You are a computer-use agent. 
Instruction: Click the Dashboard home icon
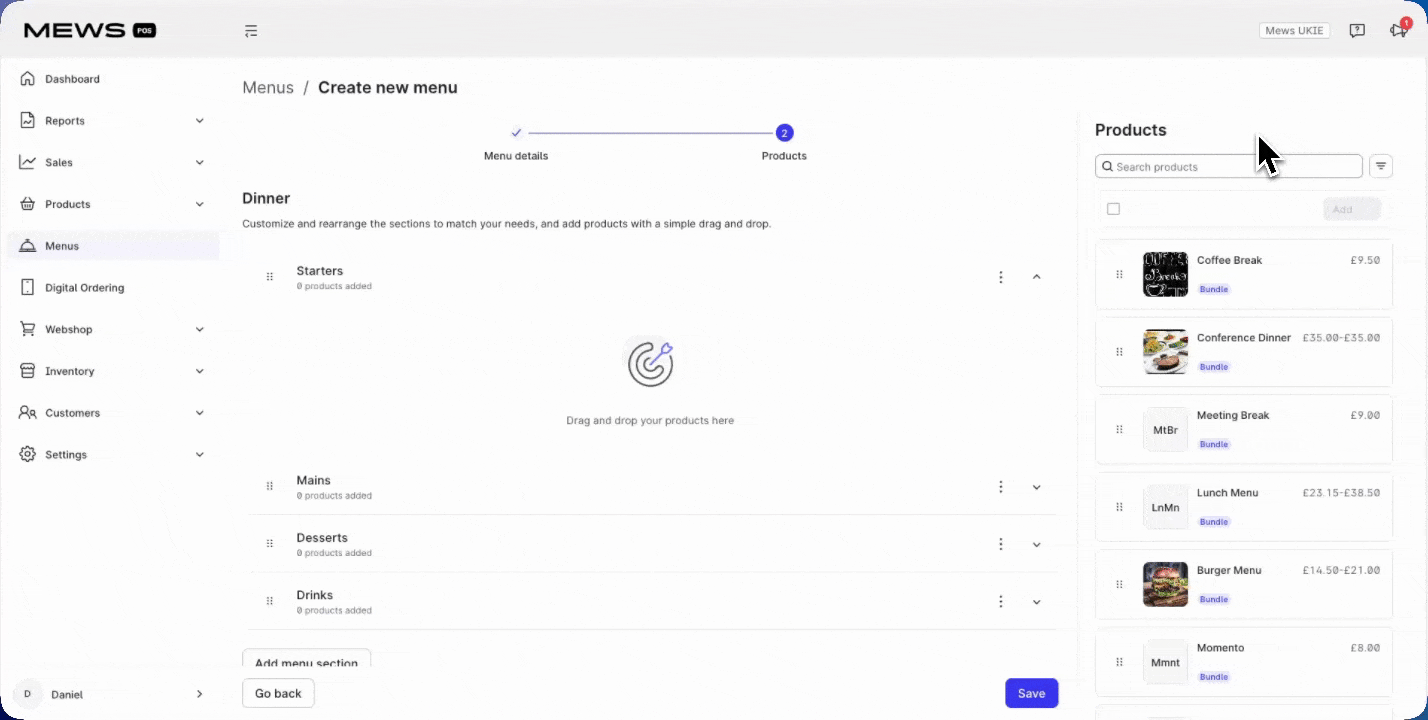[x=27, y=79]
